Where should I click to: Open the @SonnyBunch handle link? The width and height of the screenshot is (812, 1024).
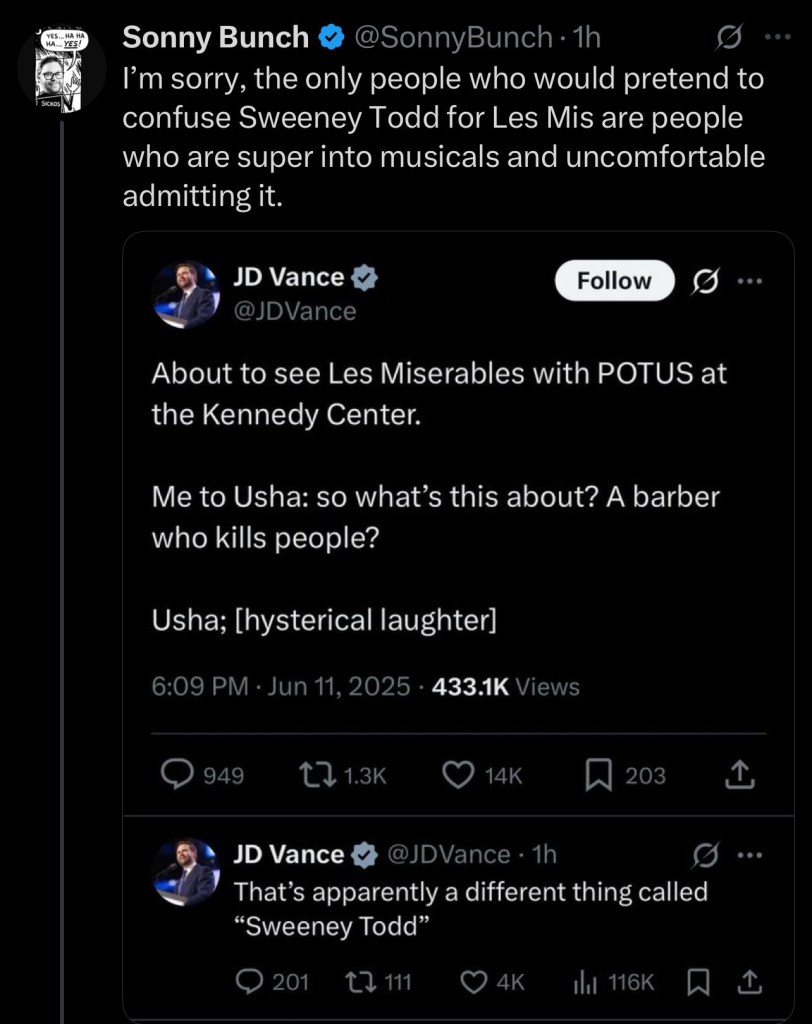pyautogui.click(x=453, y=38)
